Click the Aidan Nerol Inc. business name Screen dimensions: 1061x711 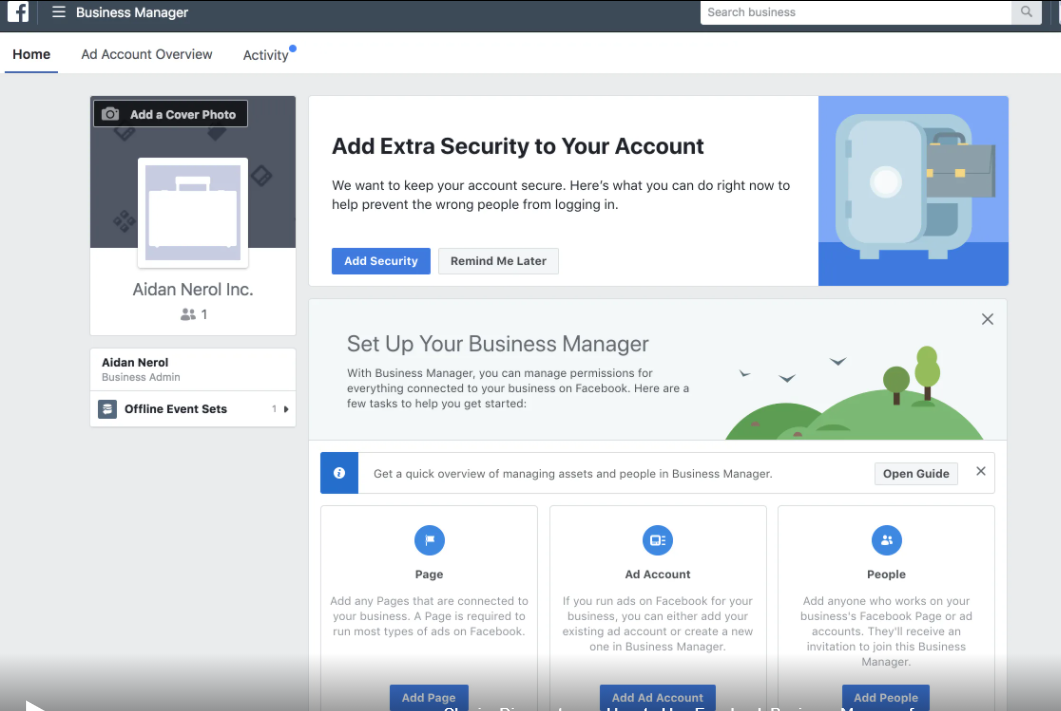coord(193,290)
